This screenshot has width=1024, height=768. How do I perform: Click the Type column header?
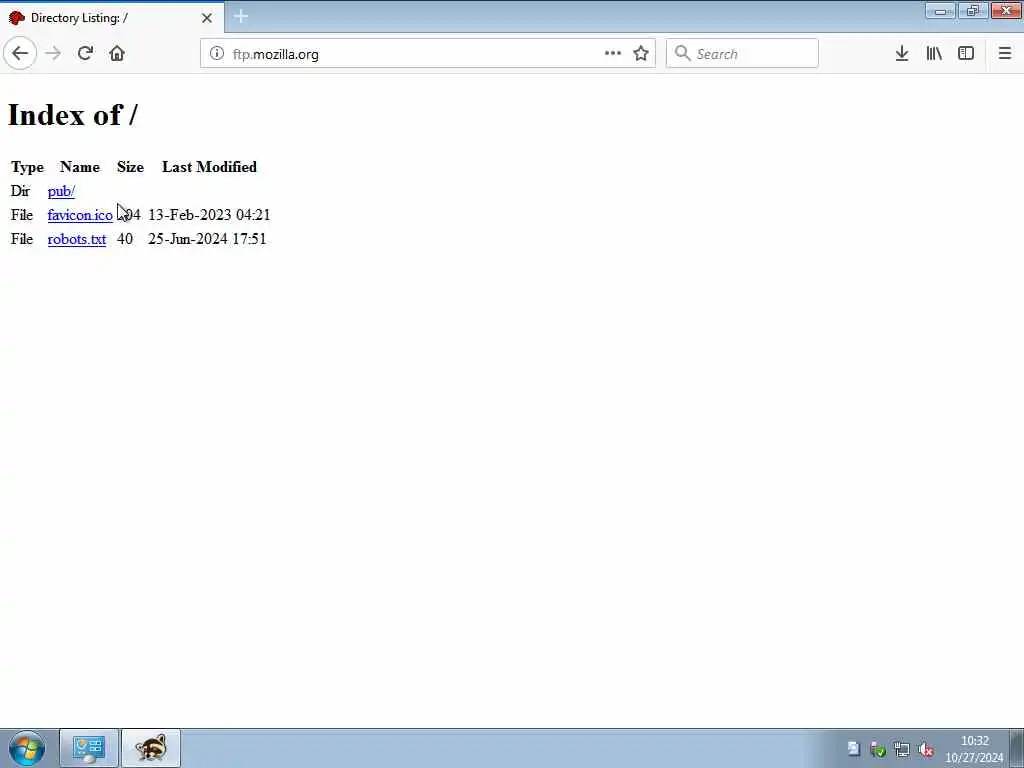(x=27, y=167)
